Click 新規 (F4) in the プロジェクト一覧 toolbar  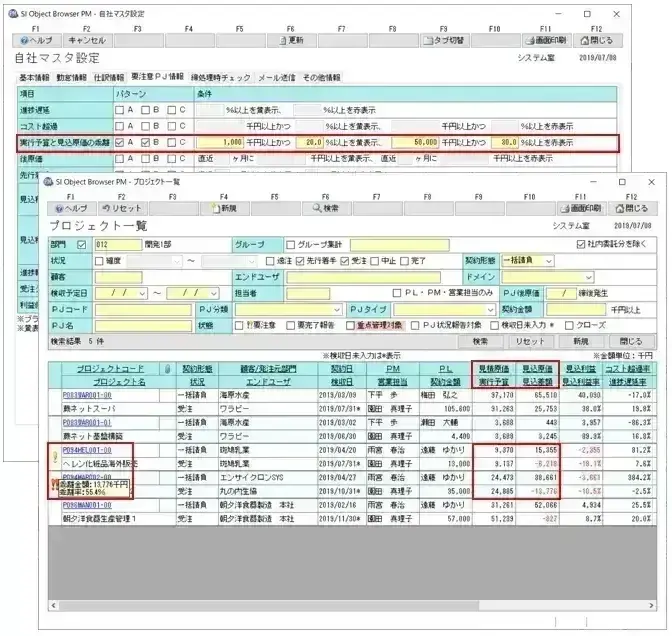(225, 208)
